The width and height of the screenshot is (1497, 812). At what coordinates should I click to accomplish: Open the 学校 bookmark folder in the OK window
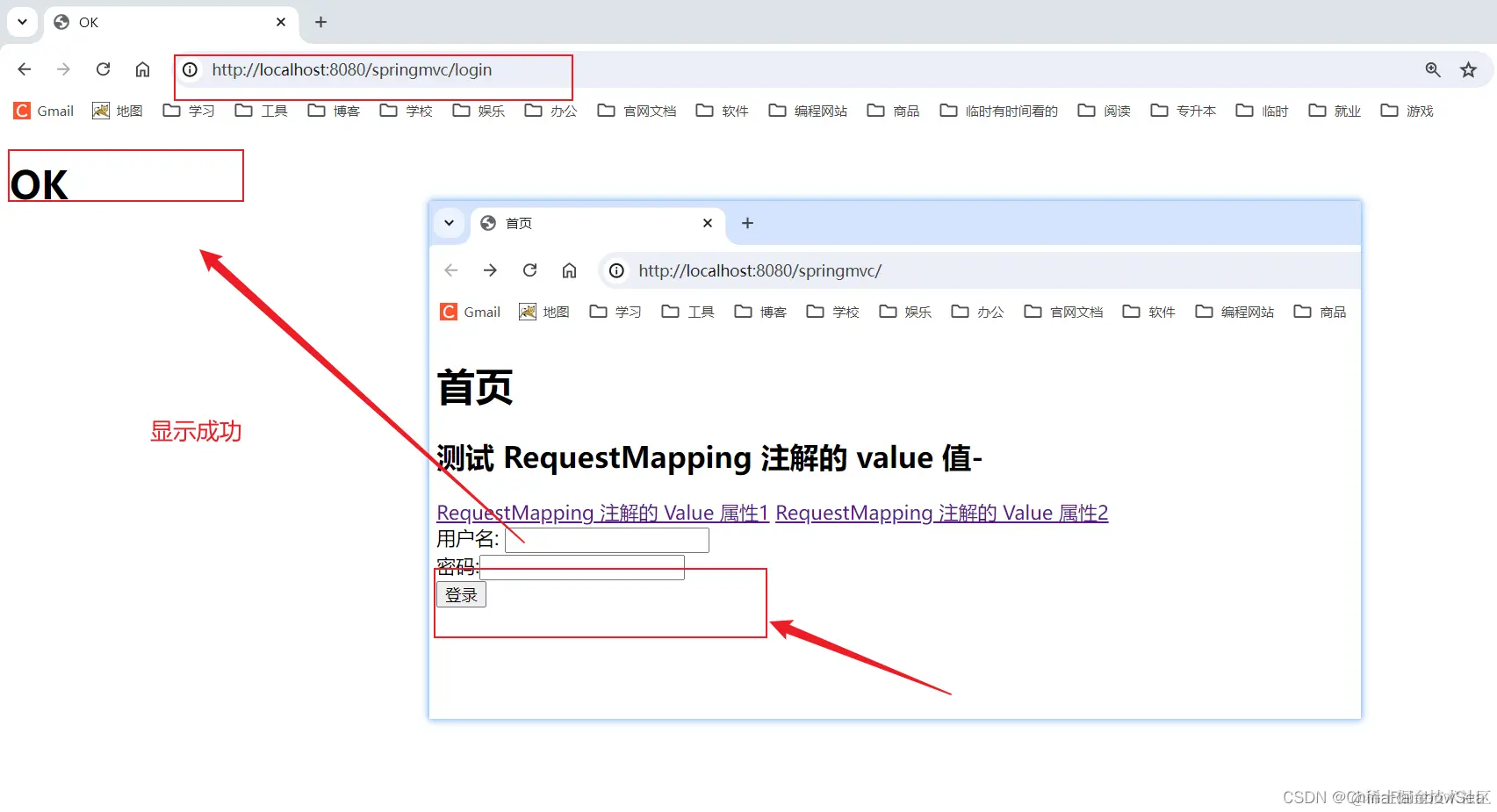pos(406,111)
